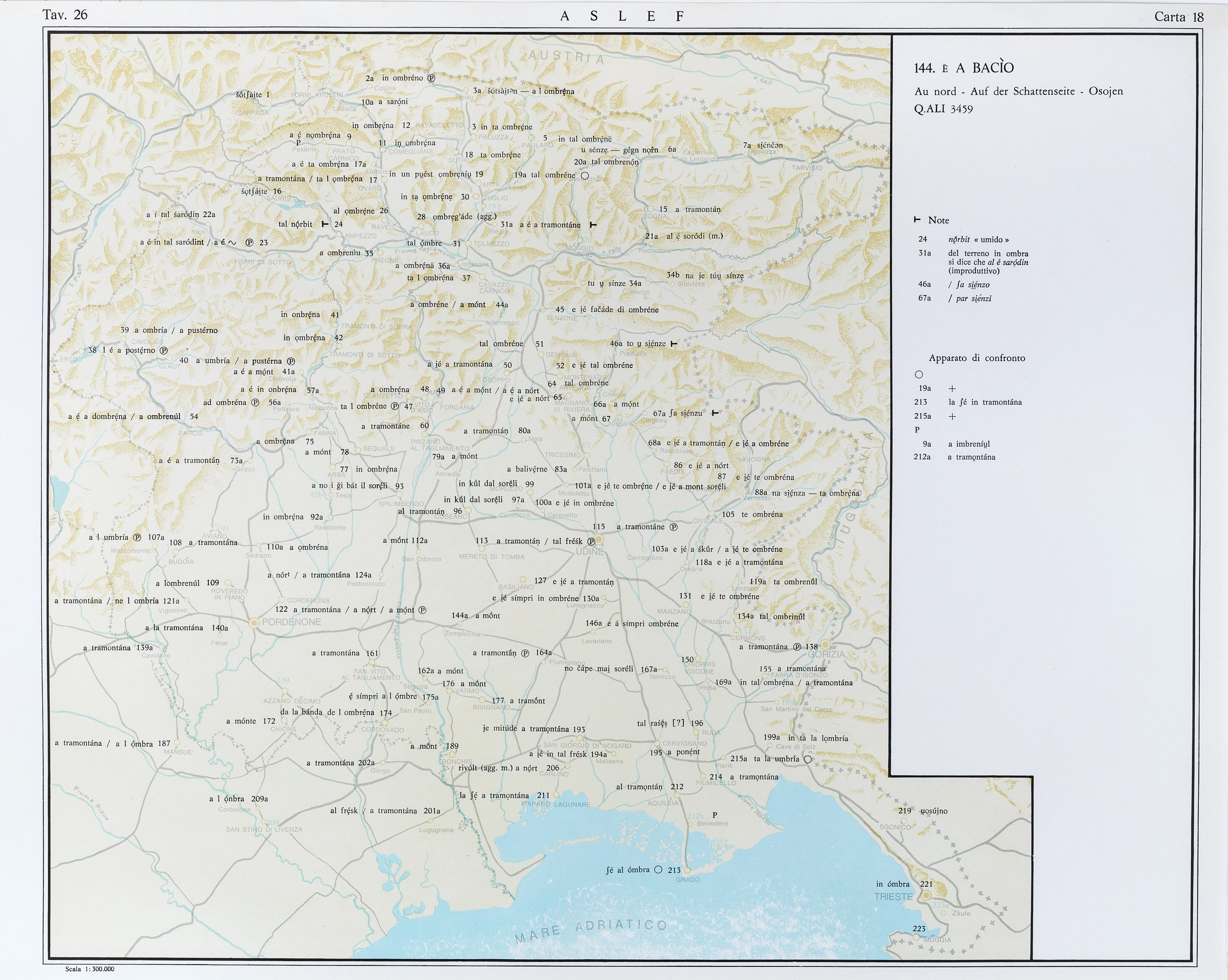Click the open circle beside '213 ʃé al ómbra'

tap(658, 869)
